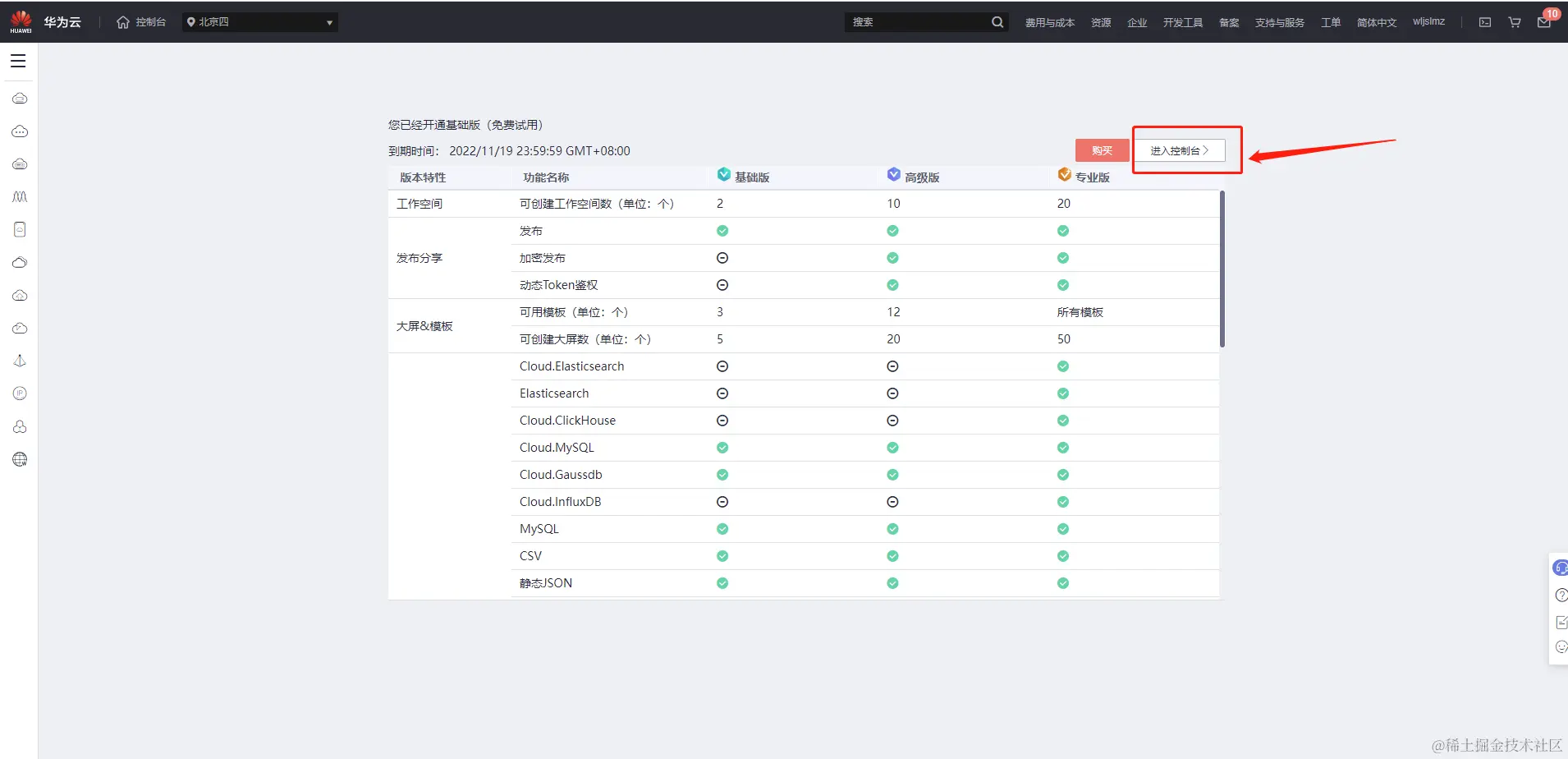Screen dimensions: 1568x759
Task: Open the hamburger navigation menu
Action: pyautogui.click(x=18, y=61)
